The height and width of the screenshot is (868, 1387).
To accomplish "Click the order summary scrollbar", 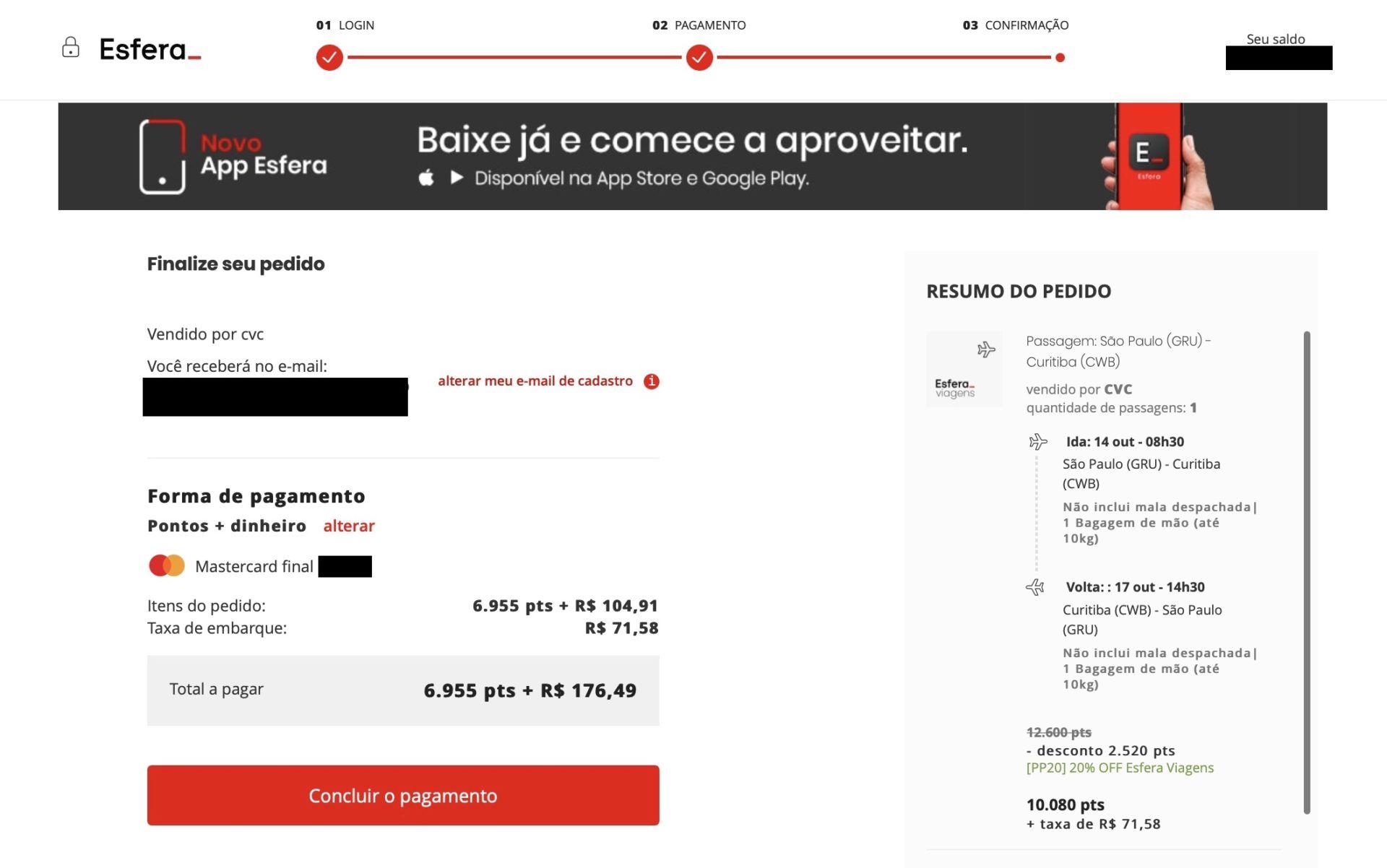I will (x=1307, y=573).
